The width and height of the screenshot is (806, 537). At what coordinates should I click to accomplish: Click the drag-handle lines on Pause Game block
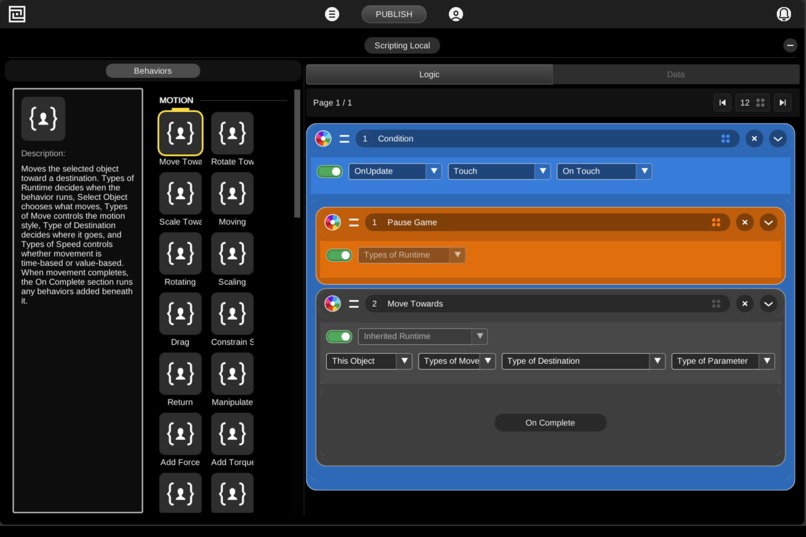354,223
